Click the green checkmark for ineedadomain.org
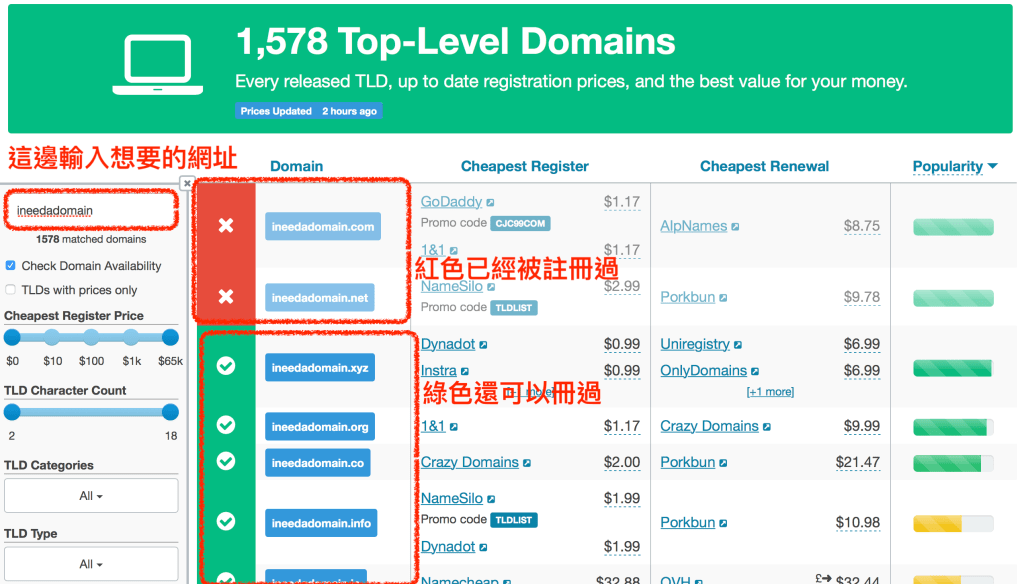 point(226,426)
